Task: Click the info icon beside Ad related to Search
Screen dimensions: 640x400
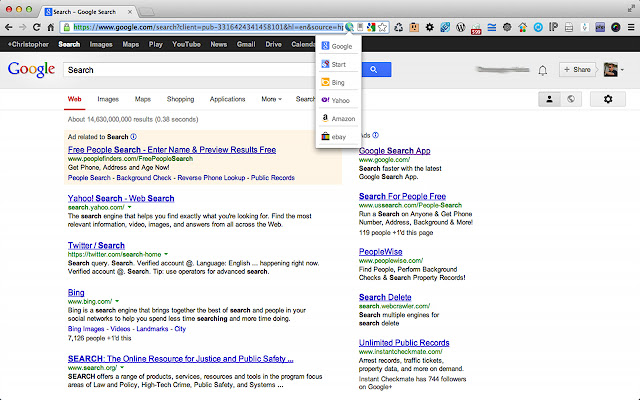Action: click(x=133, y=137)
